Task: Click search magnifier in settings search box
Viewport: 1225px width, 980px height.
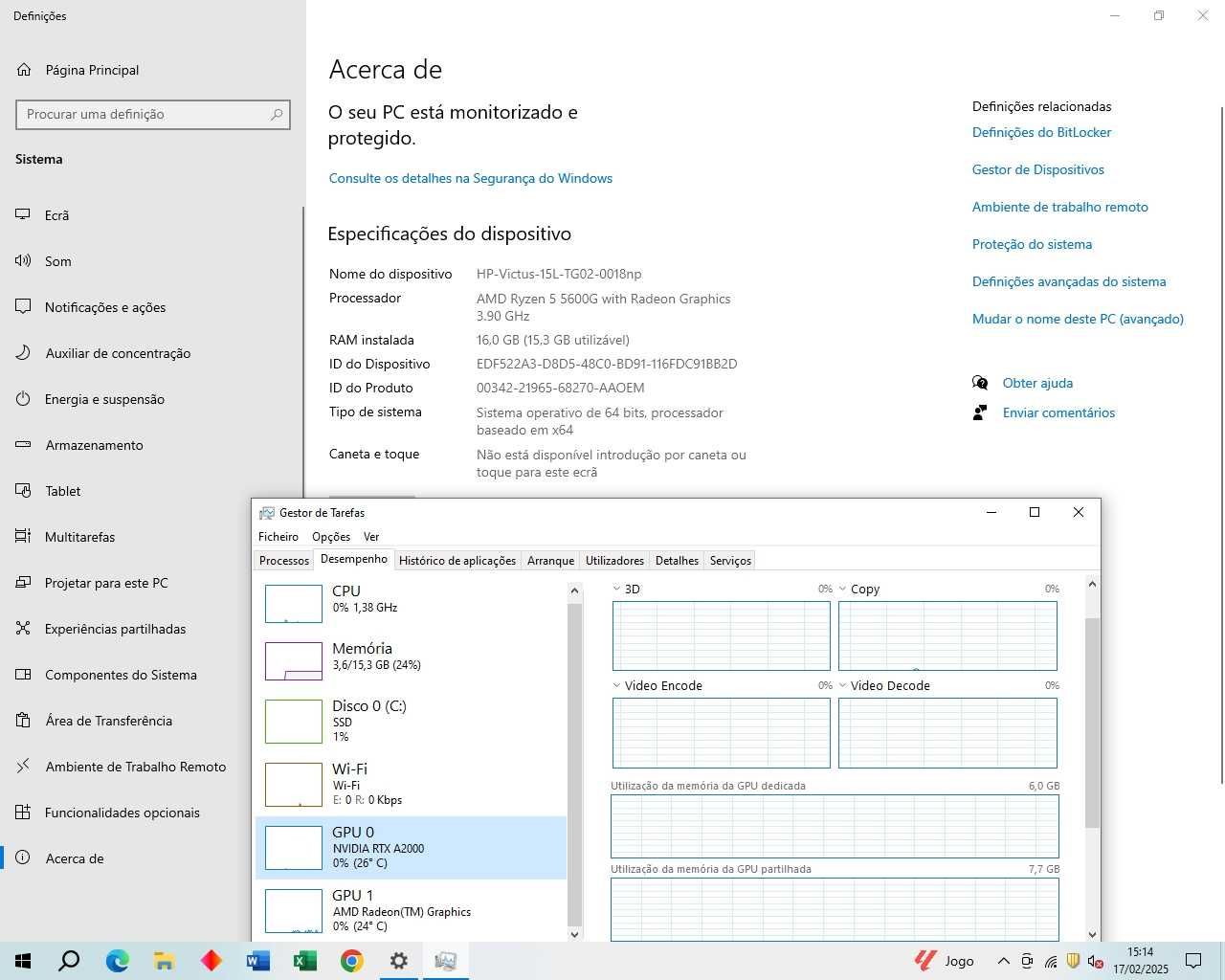Action: tap(277, 114)
